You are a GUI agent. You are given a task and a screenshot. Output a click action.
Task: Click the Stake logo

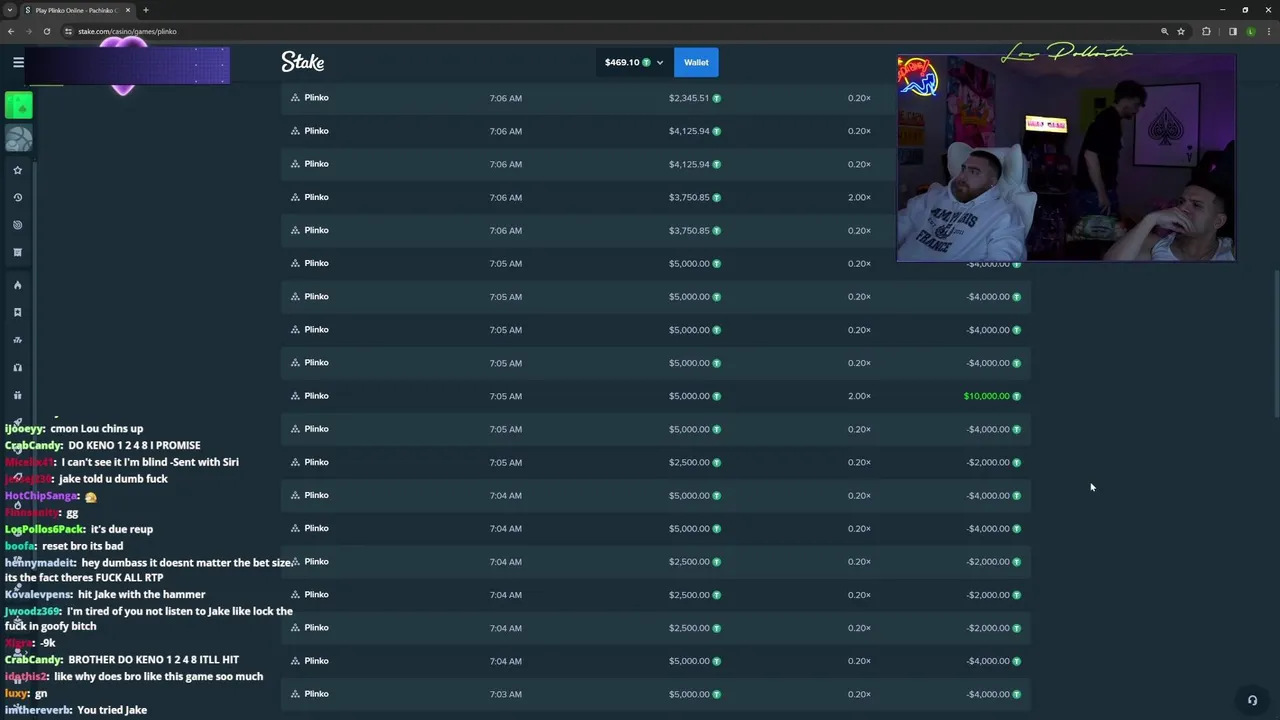coord(302,62)
